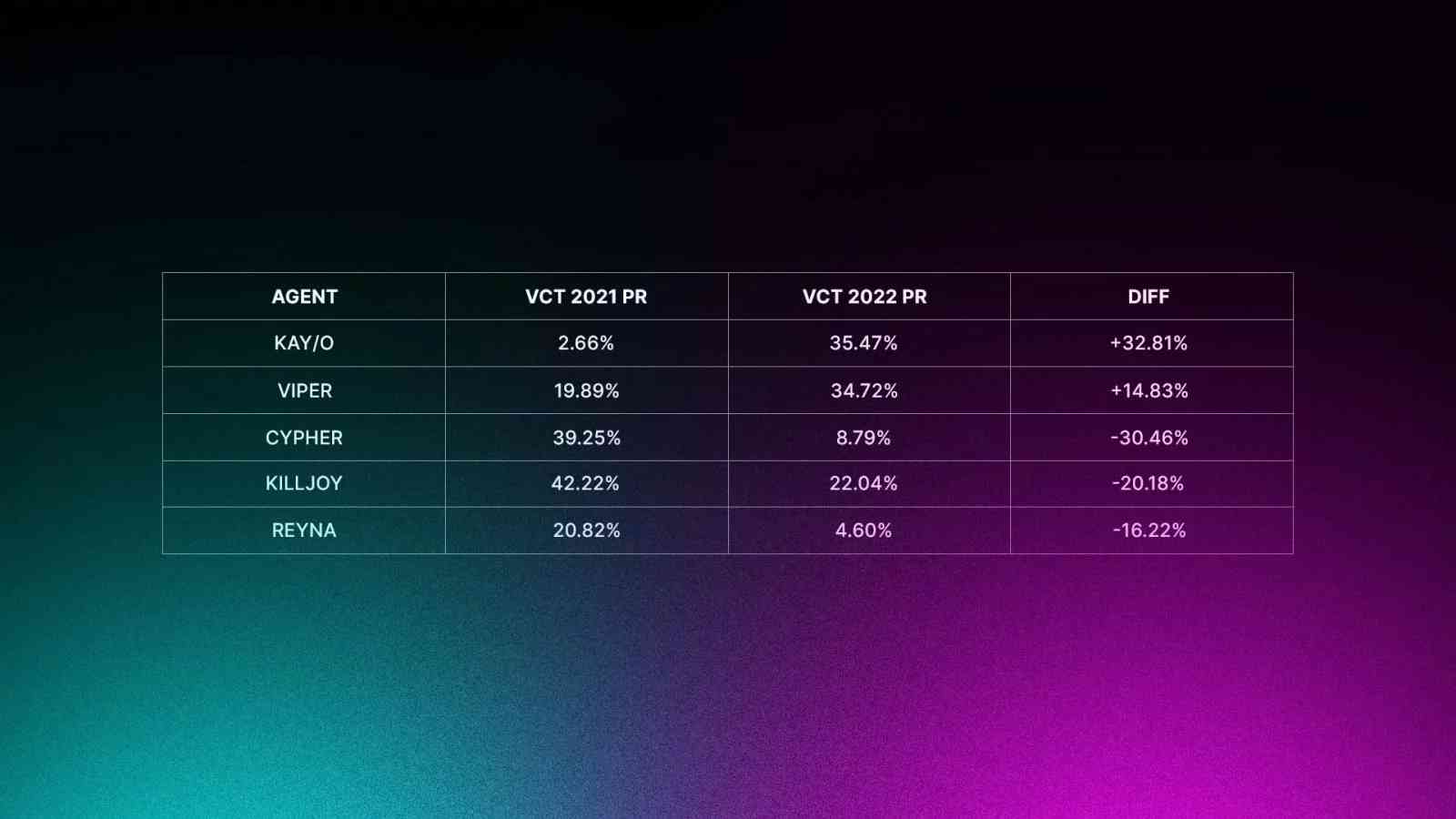This screenshot has height=819, width=1456.
Task: Select the DIFF column header
Action: pyautogui.click(x=1148, y=297)
